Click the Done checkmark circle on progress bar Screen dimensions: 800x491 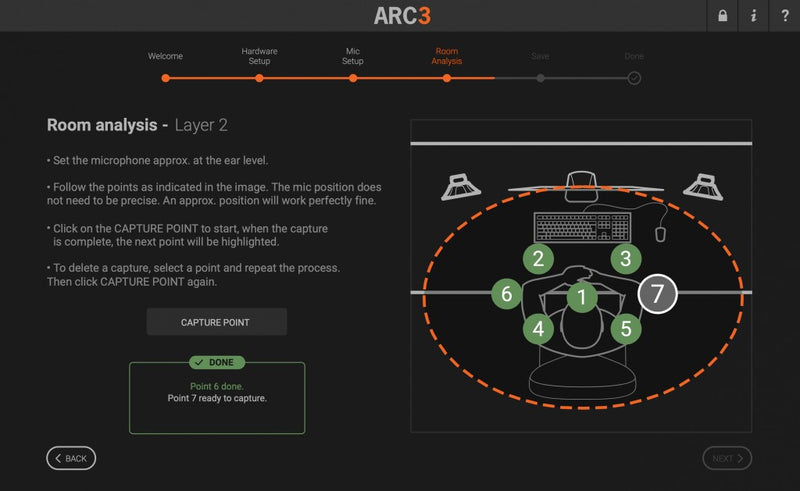634,78
